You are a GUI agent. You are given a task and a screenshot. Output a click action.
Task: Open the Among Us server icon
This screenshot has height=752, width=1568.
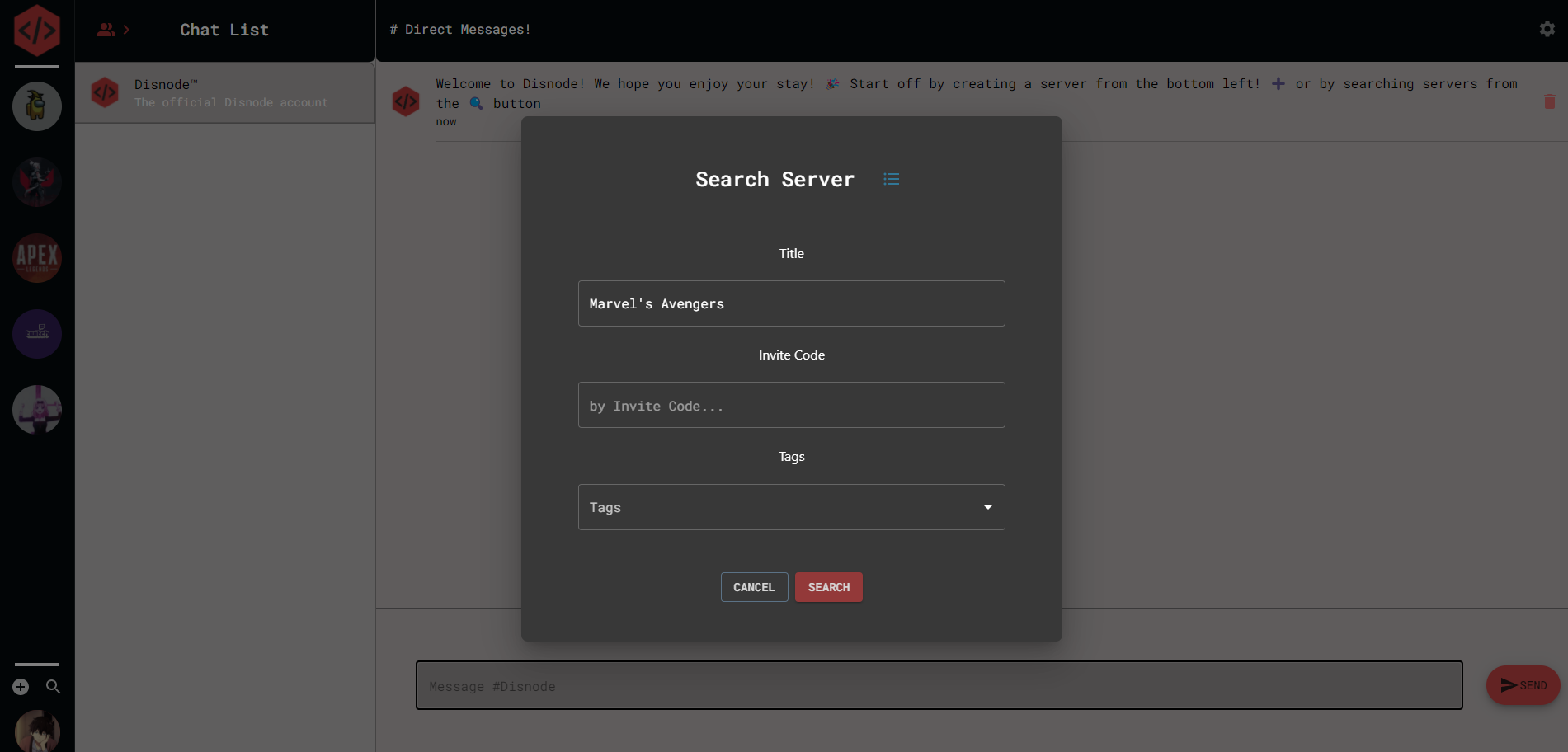pos(37,106)
